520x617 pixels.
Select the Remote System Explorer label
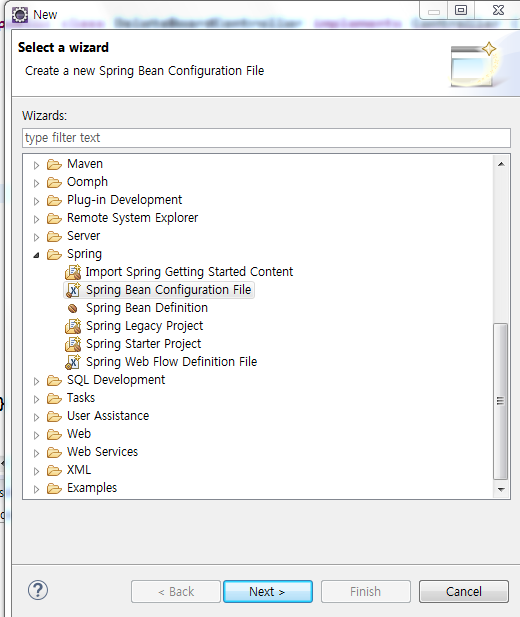pyautogui.click(x=133, y=218)
